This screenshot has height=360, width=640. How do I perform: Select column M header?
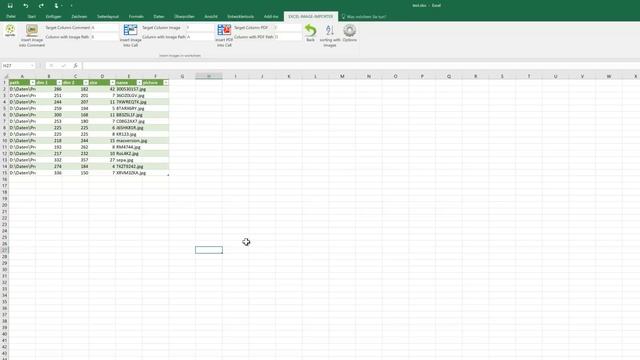tap(342, 76)
